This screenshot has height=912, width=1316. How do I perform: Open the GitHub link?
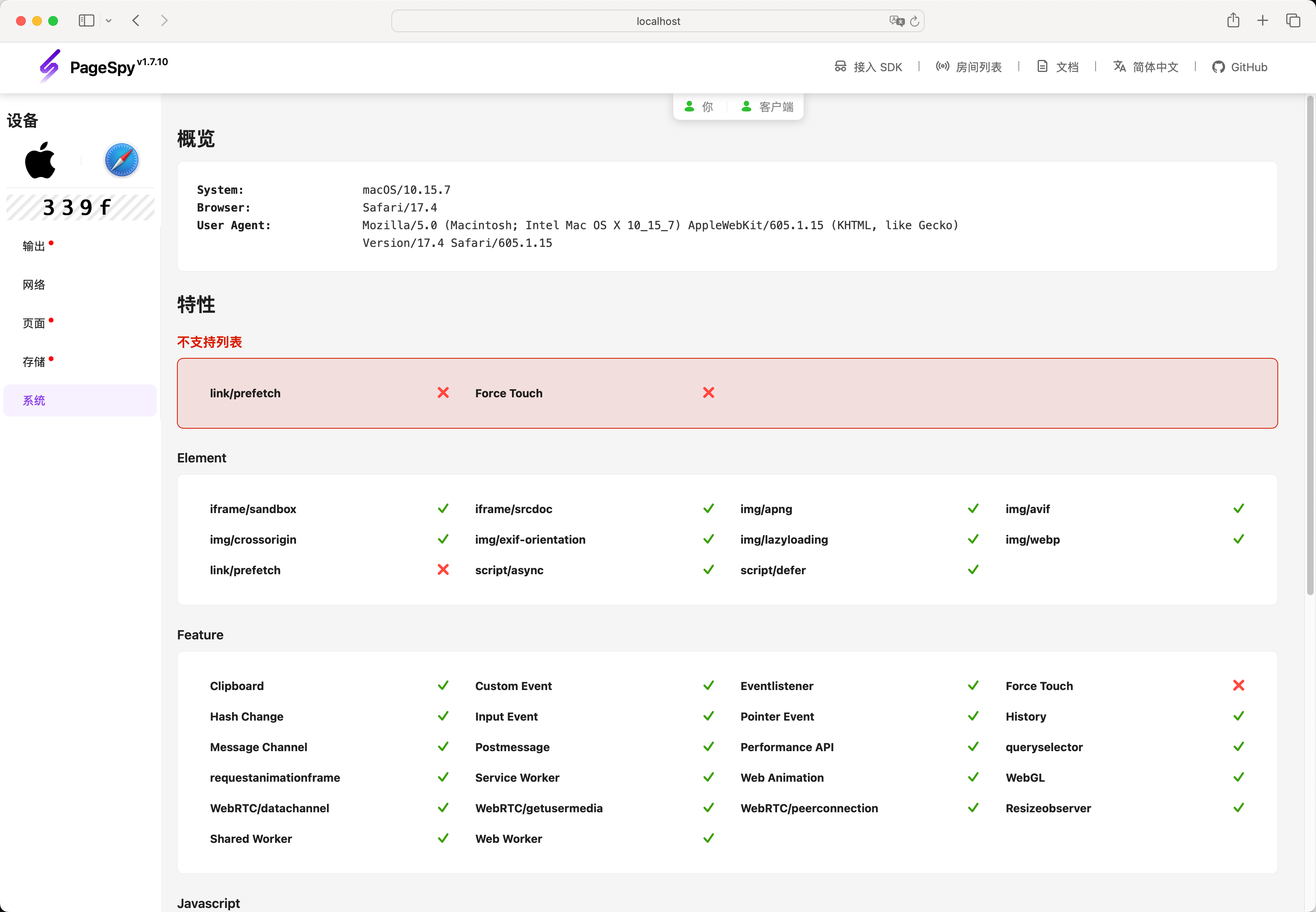tap(1240, 67)
